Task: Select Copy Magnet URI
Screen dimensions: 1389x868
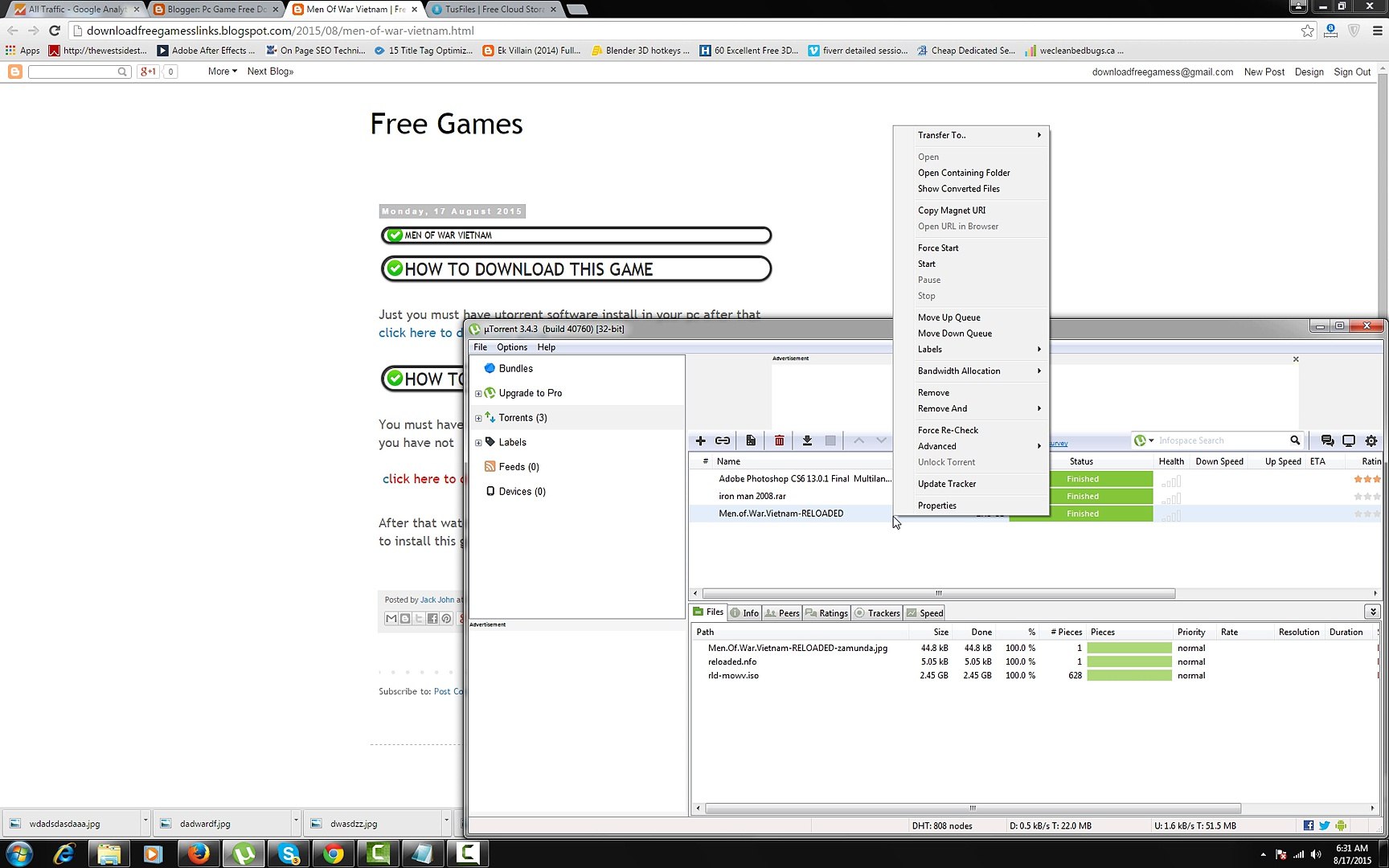Action: coord(971,211)
